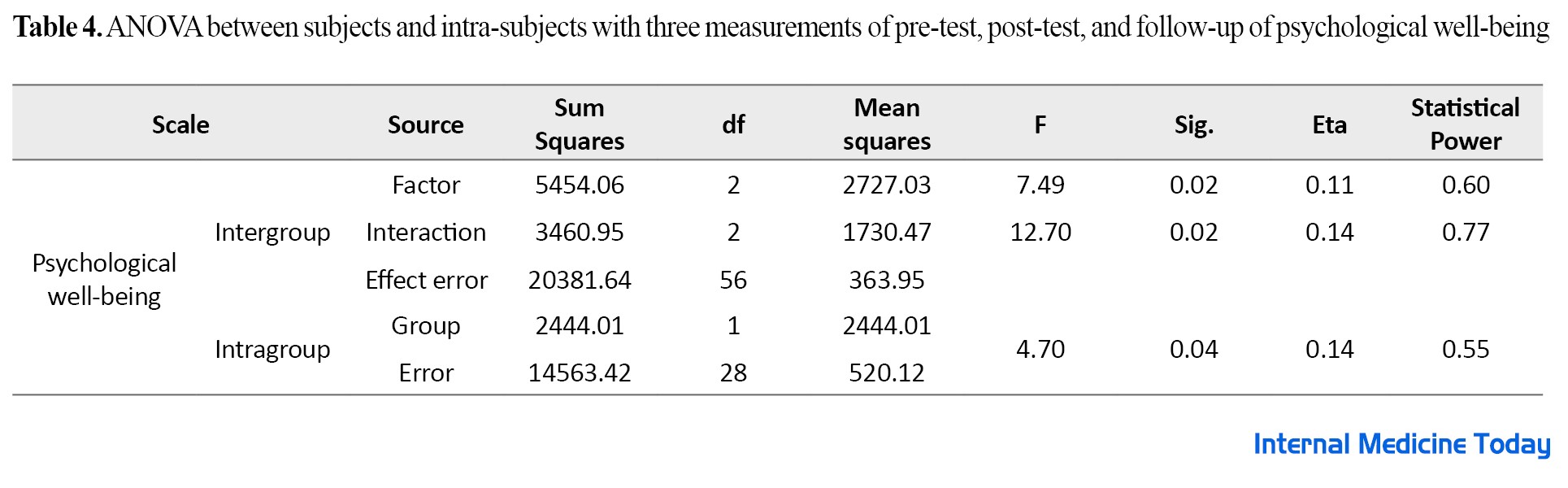Select the Statistical Power column header

1465,124
